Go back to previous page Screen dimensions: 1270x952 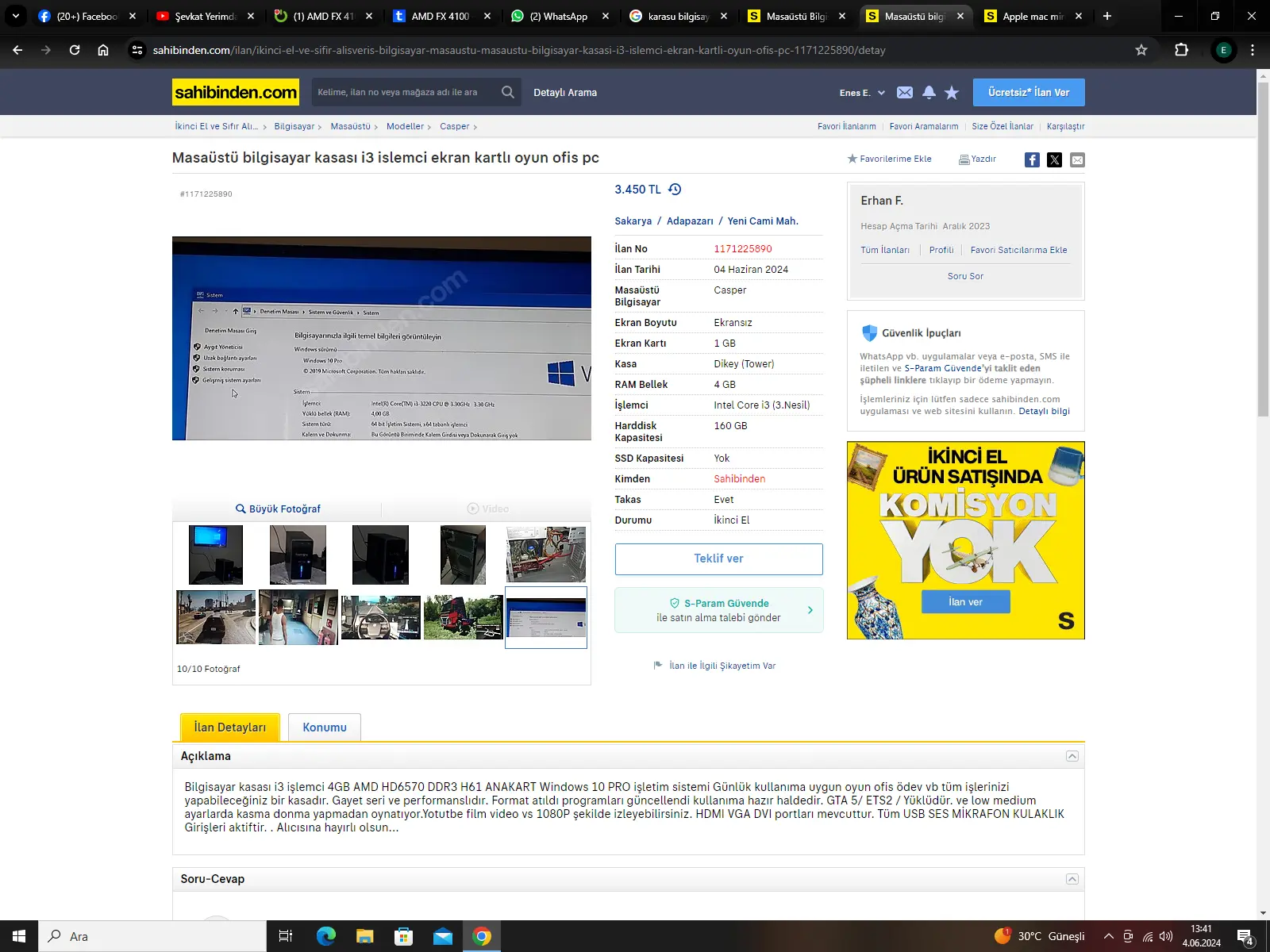[x=17, y=50]
